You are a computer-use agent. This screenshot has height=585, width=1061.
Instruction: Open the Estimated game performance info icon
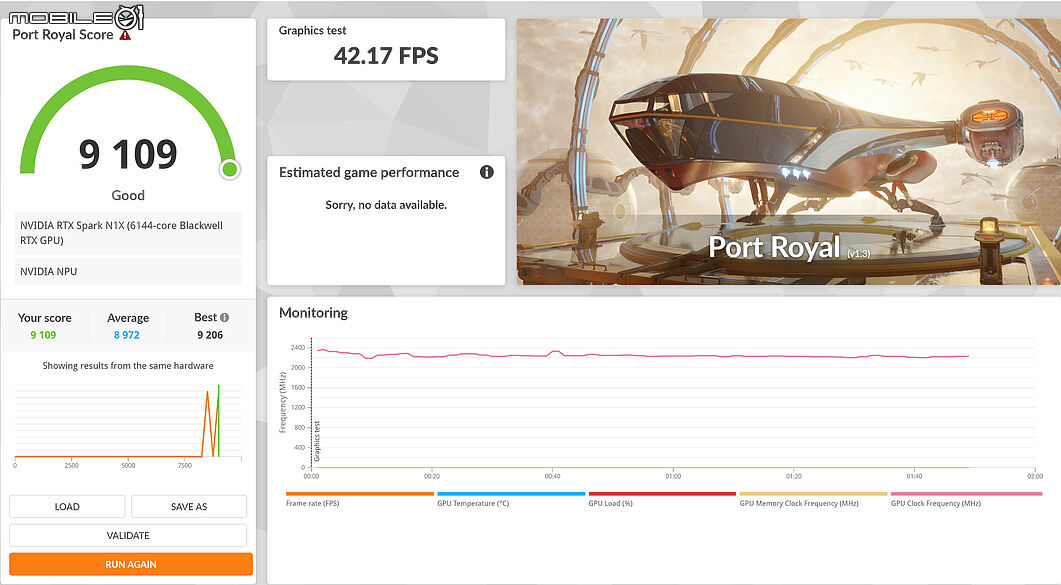pyautogui.click(x=487, y=172)
